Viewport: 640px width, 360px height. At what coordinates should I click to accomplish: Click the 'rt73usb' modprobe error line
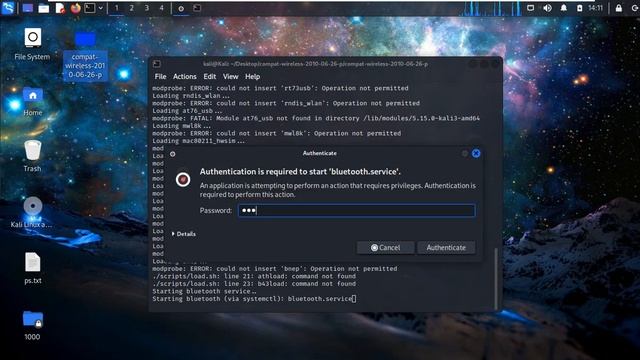click(x=280, y=88)
